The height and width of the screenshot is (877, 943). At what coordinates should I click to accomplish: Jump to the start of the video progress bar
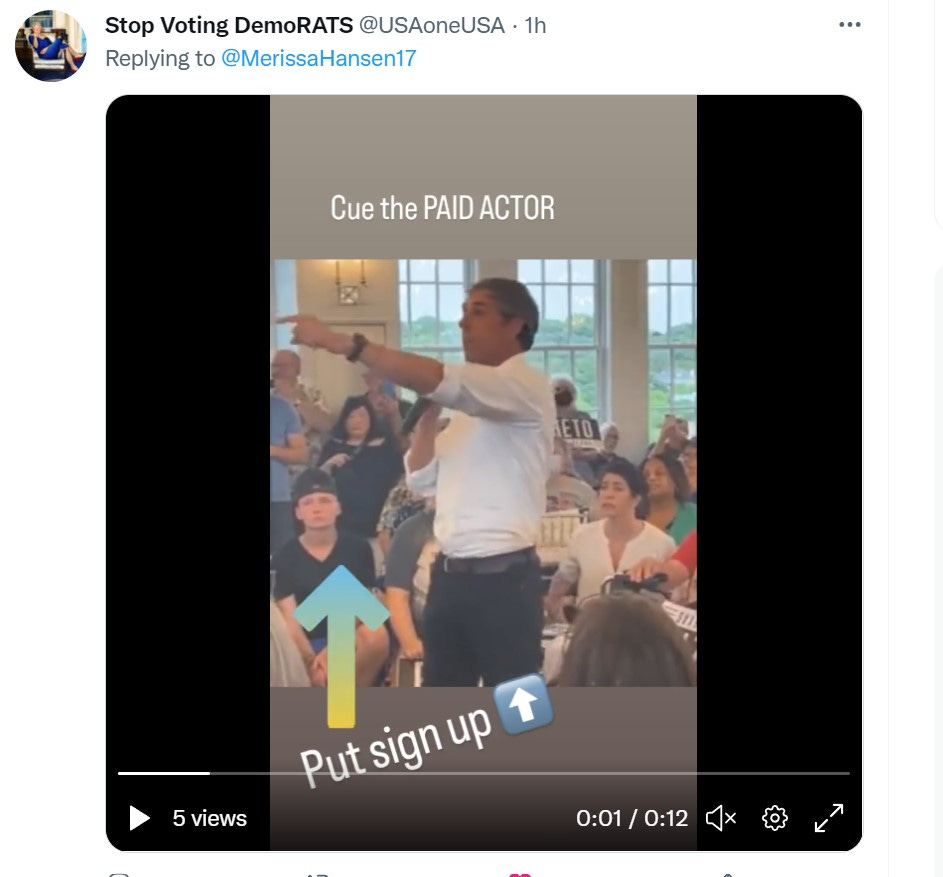pyautogui.click(x=119, y=773)
